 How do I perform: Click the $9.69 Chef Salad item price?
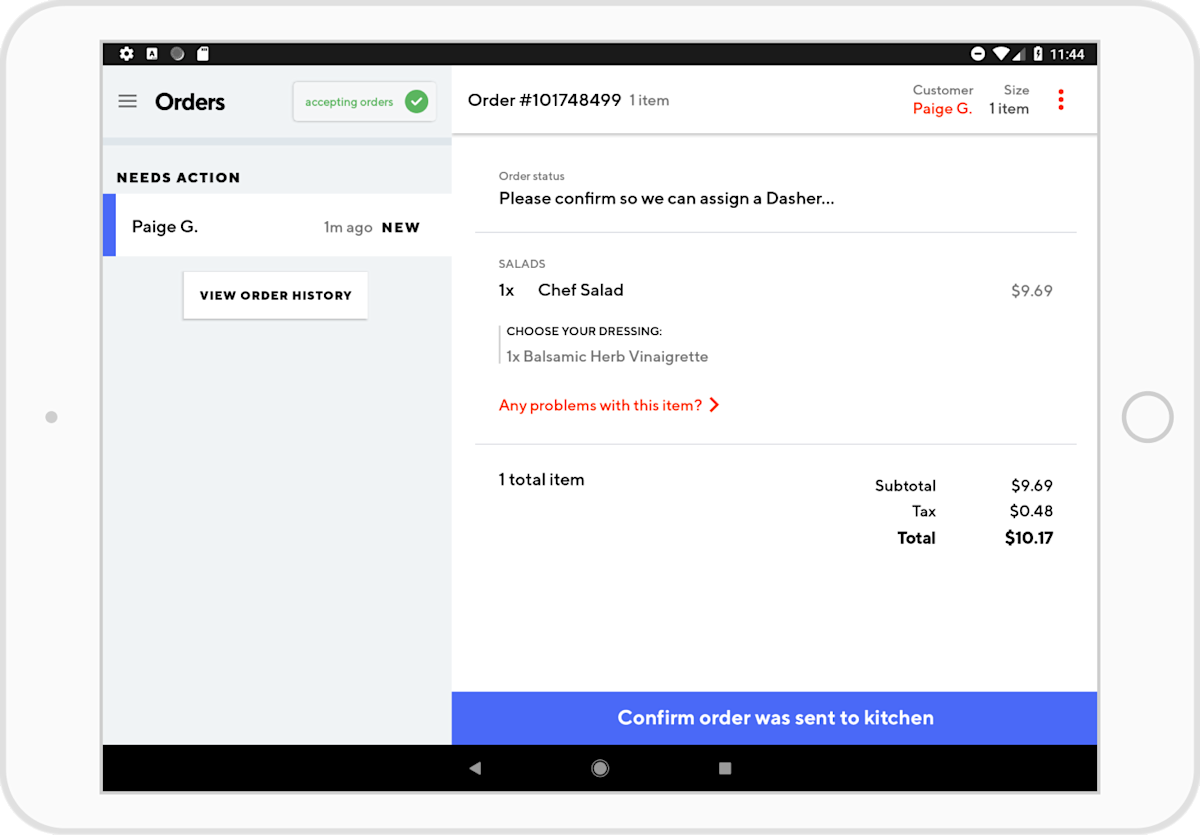(1031, 291)
